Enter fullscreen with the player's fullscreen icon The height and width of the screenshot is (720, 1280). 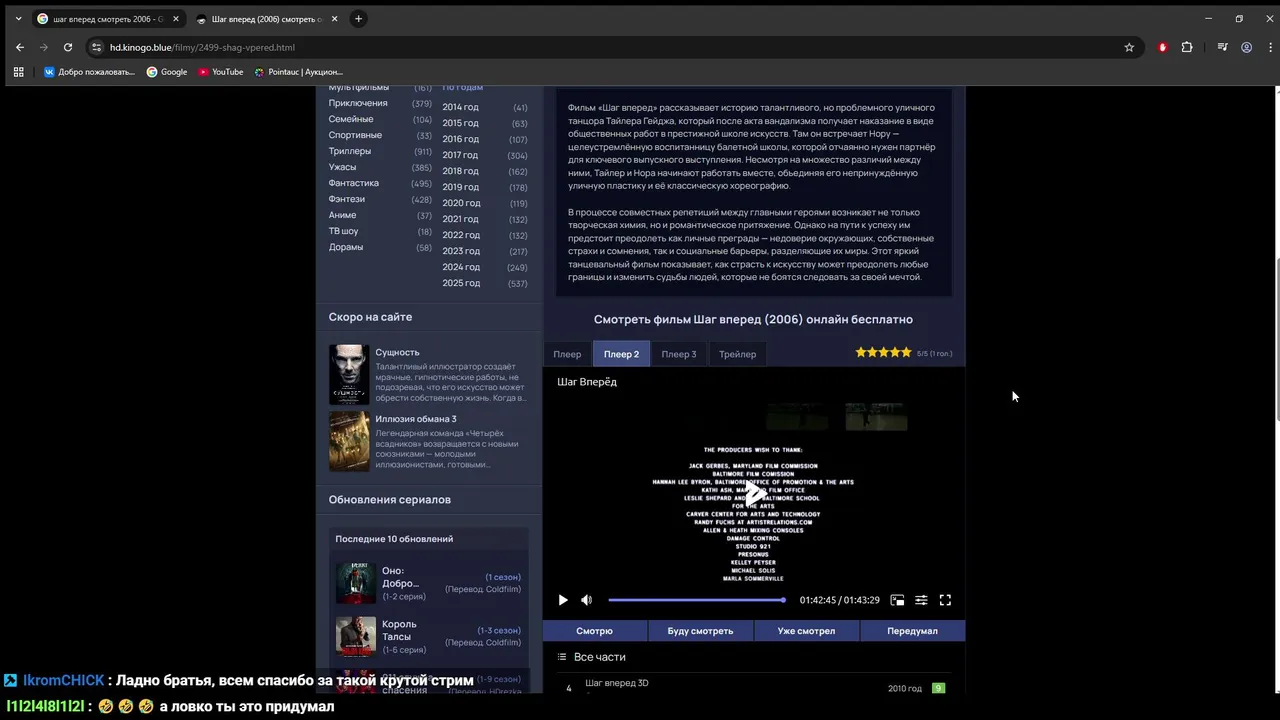click(x=945, y=600)
